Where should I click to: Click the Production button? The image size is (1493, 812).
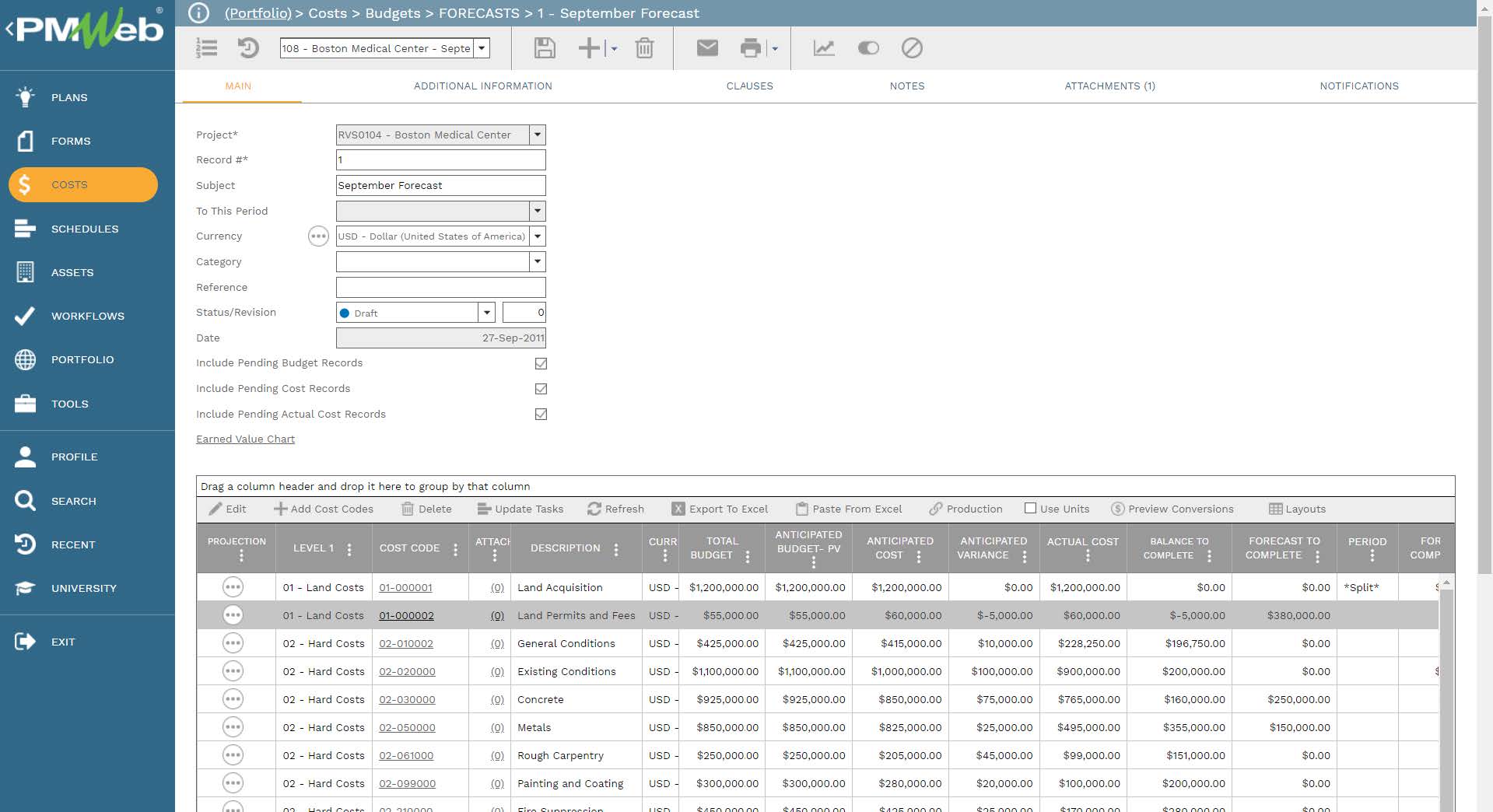coord(966,509)
